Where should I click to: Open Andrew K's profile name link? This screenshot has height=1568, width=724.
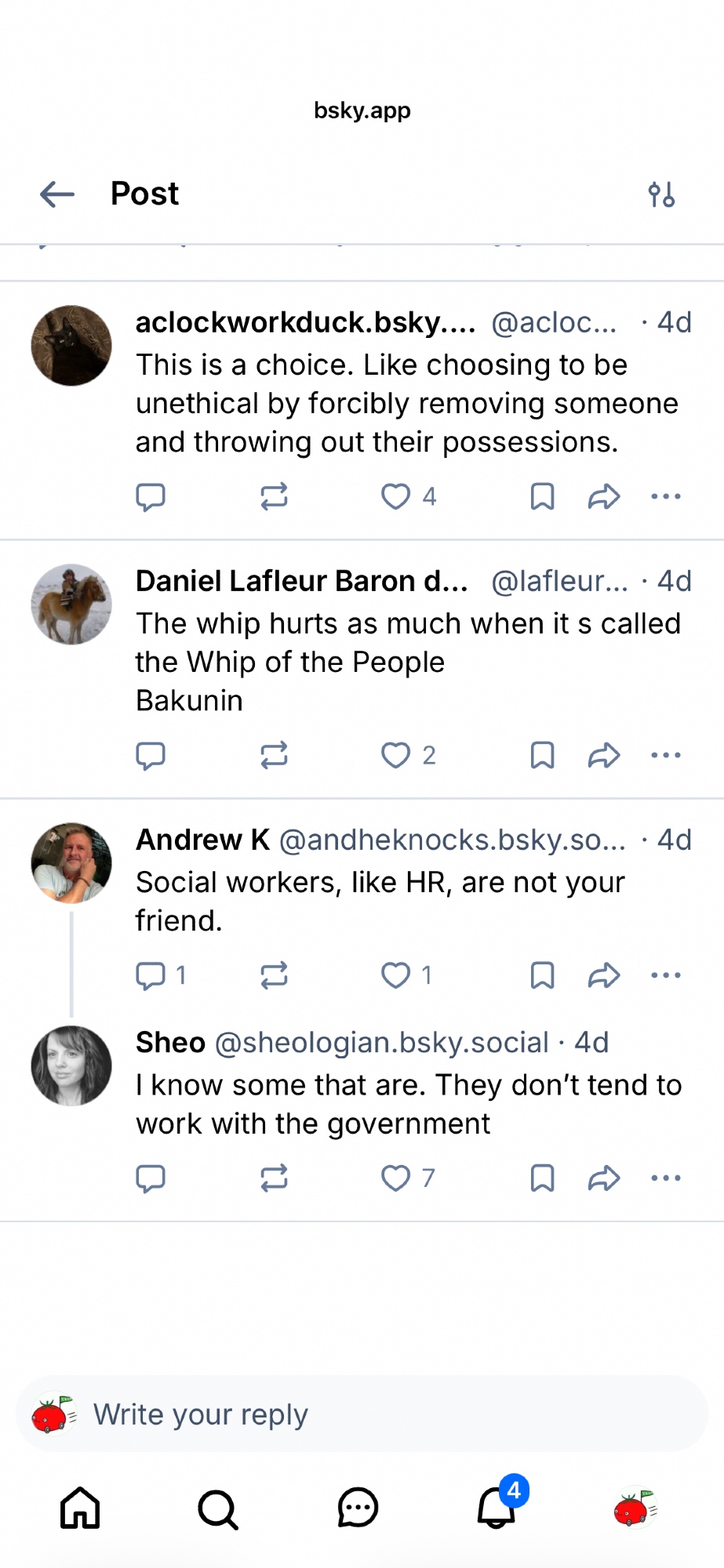coord(202,840)
